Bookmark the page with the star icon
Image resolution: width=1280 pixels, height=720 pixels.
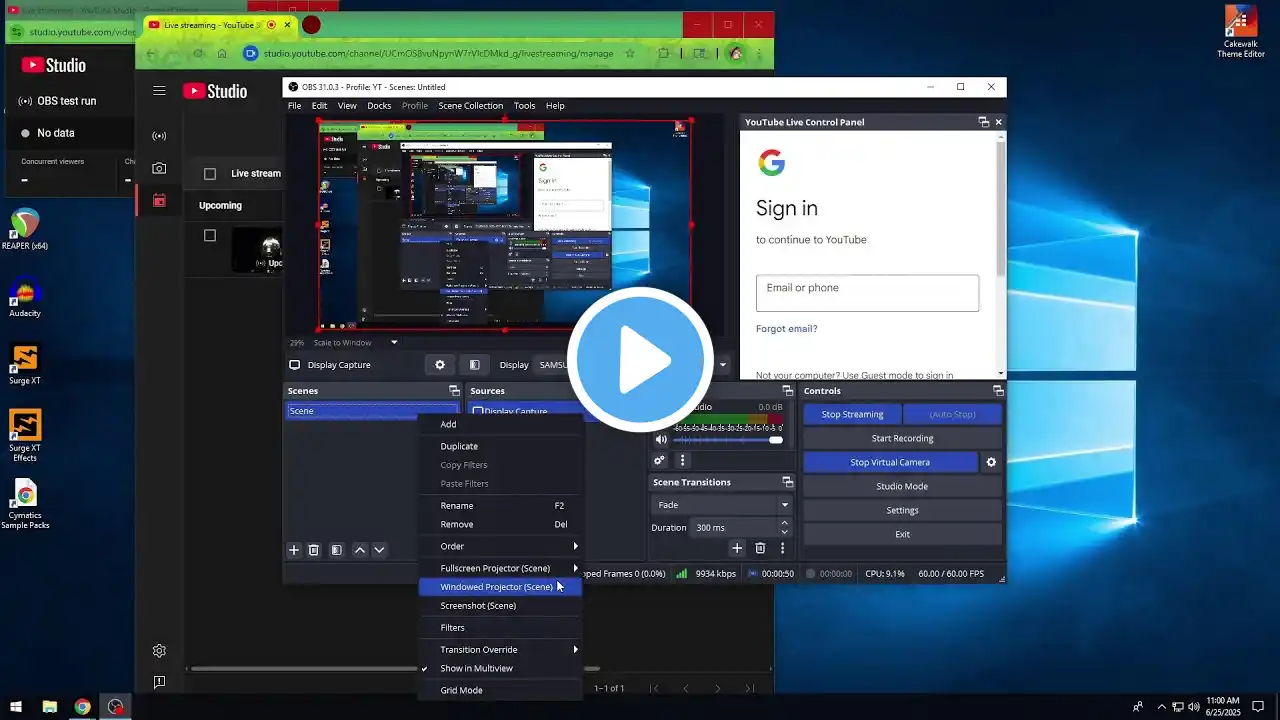(x=630, y=53)
